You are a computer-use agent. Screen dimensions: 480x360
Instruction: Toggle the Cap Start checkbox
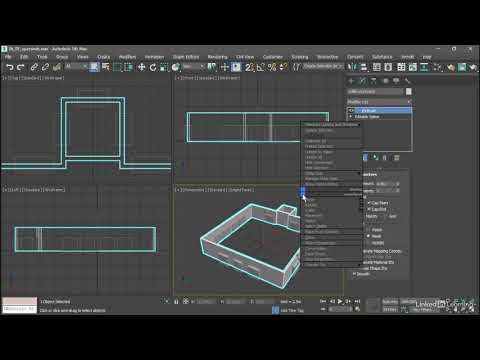(369, 203)
